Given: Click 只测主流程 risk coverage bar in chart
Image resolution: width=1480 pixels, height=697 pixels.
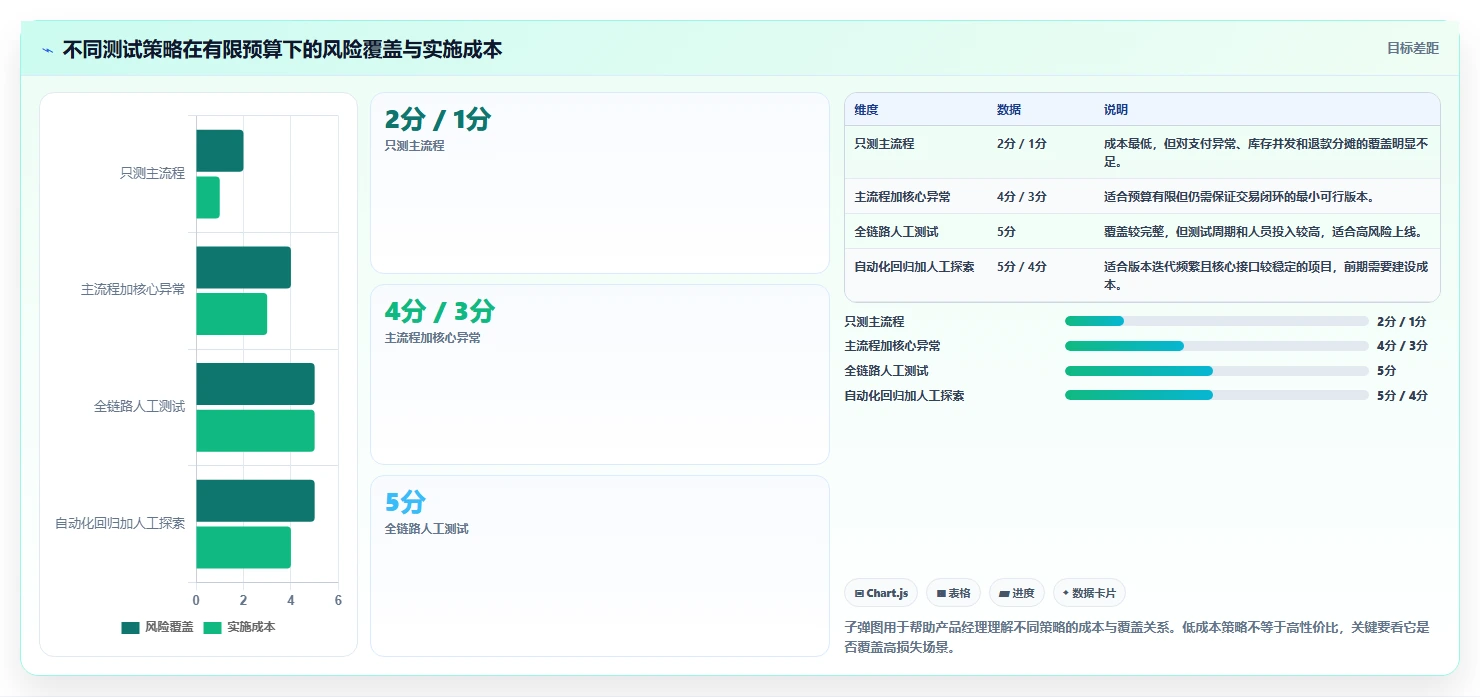Looking at the screenshot, I should [220, 151].
